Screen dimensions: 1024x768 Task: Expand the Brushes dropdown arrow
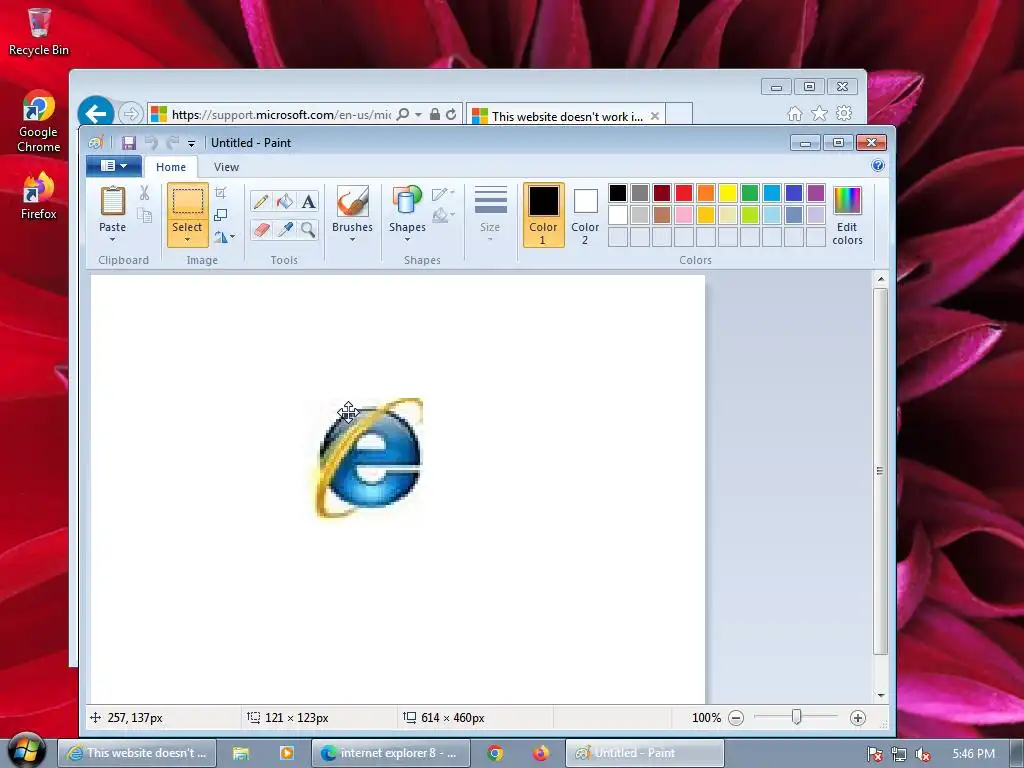tap(353, 240)
